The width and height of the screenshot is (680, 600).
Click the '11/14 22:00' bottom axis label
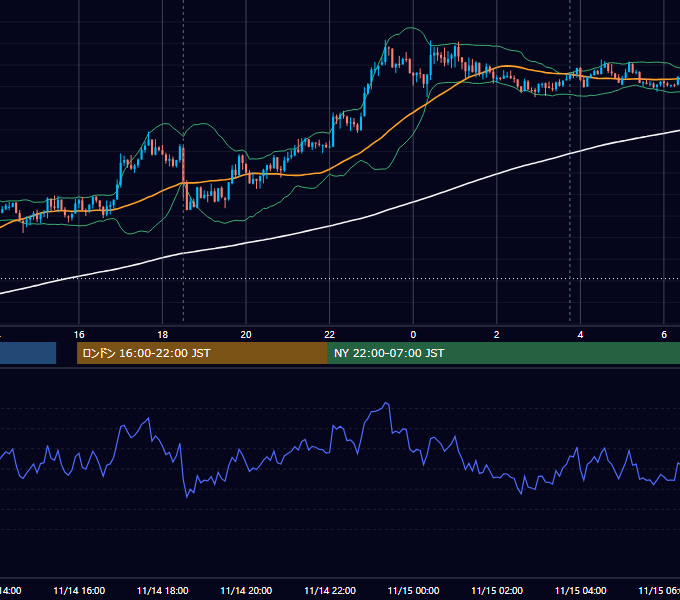tap(330, 590)
